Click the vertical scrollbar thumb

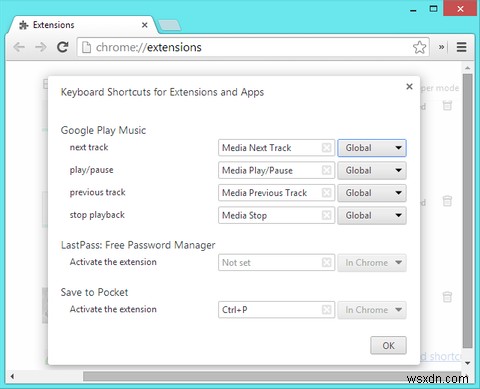pos(468,211)
